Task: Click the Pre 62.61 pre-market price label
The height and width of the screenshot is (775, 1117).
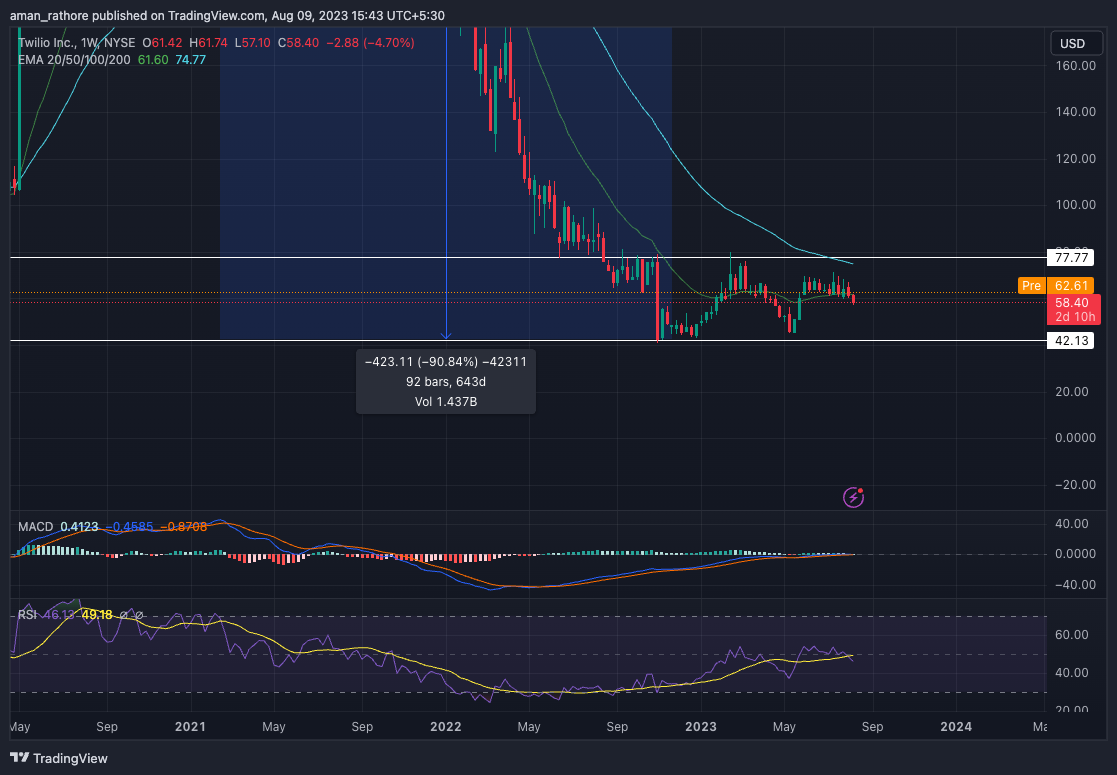Action: pos(1055,286)
